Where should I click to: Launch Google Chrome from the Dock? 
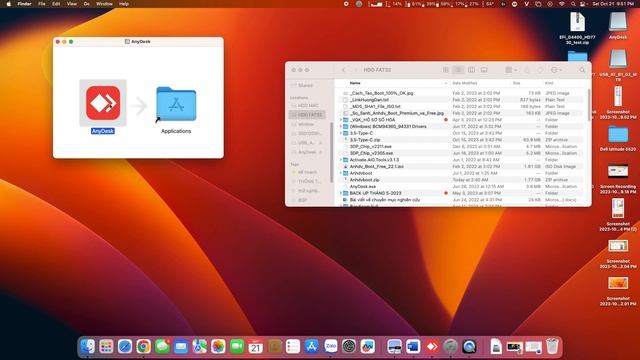(144, 347)
